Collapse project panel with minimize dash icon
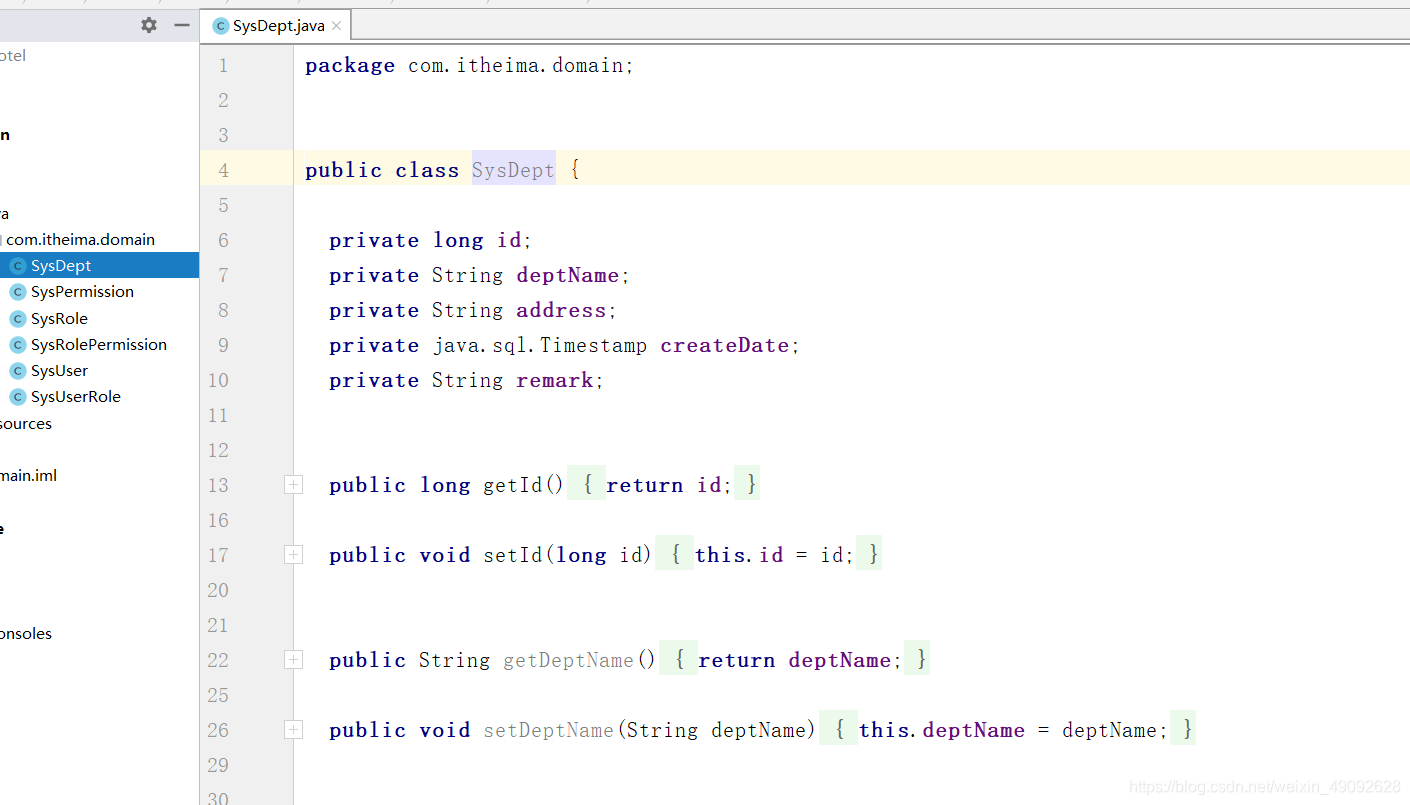 point(182,25)
